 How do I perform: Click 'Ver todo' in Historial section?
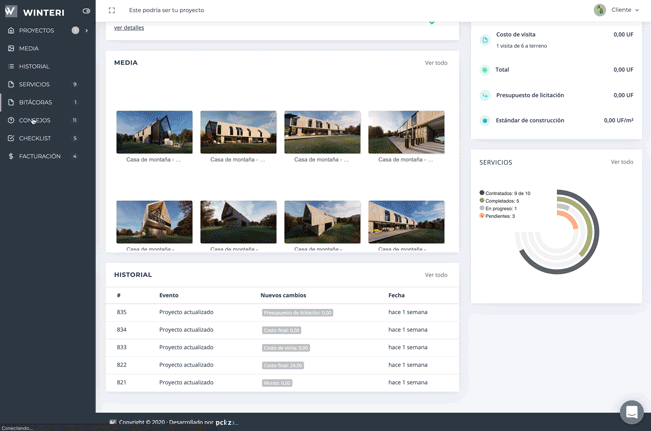436,275
